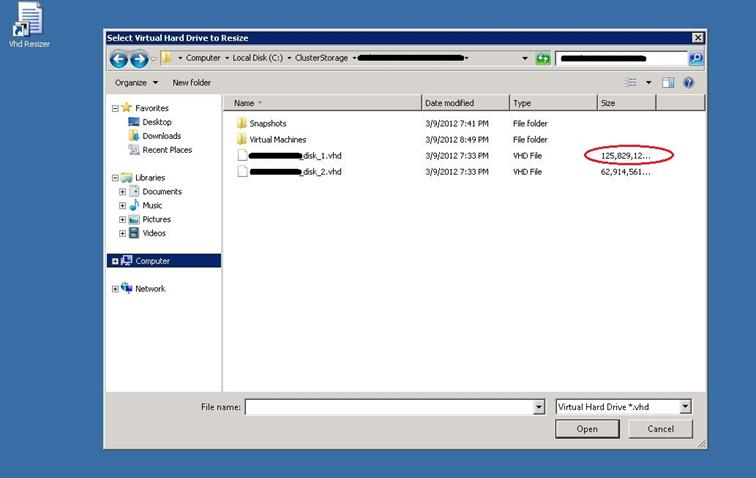
Task: Collapse the Favorites tree group
Action: pos(116,108)
